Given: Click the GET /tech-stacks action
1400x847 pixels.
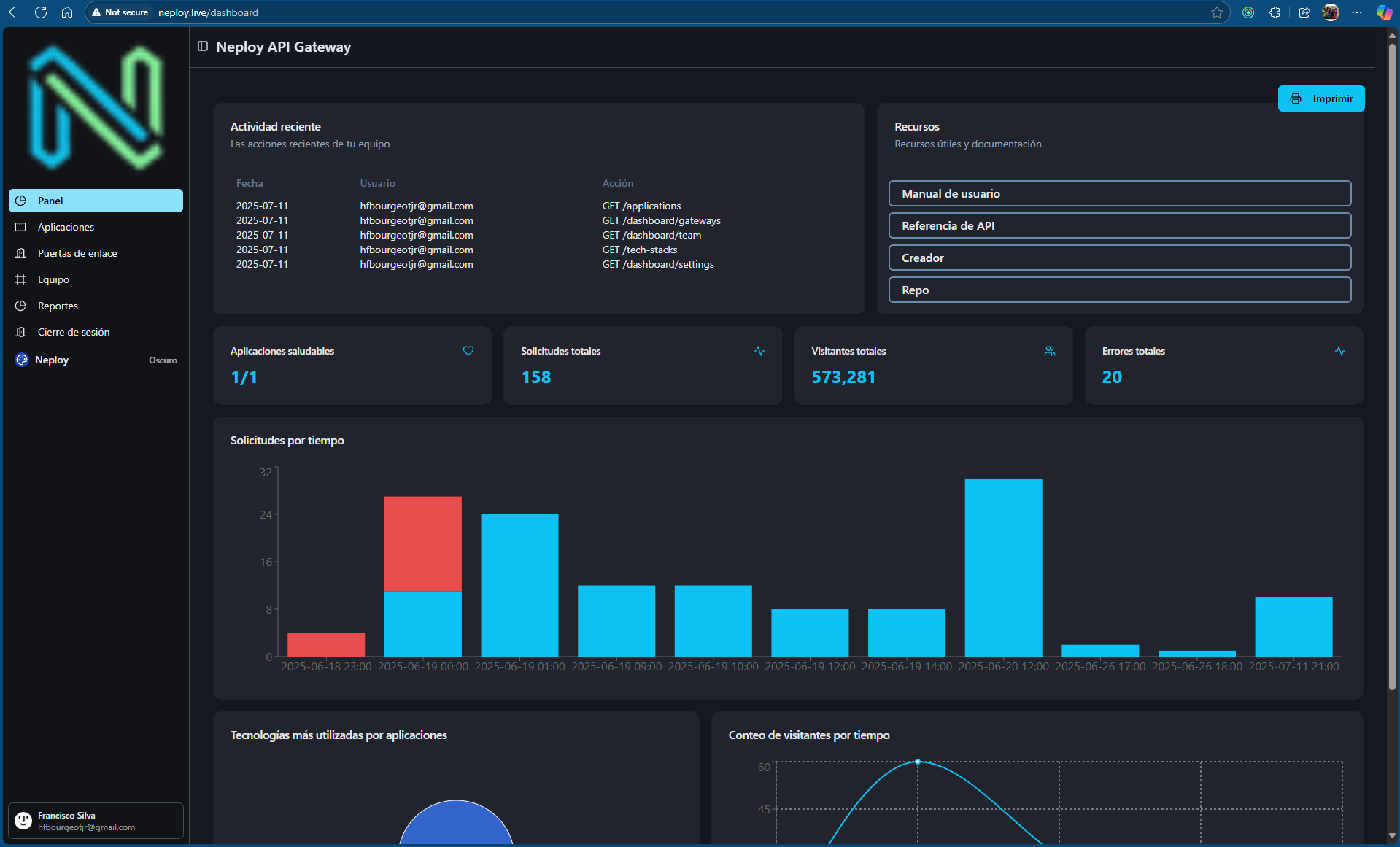Looking at the screenshot, I should pyautogui.click(x=640, y=250).
